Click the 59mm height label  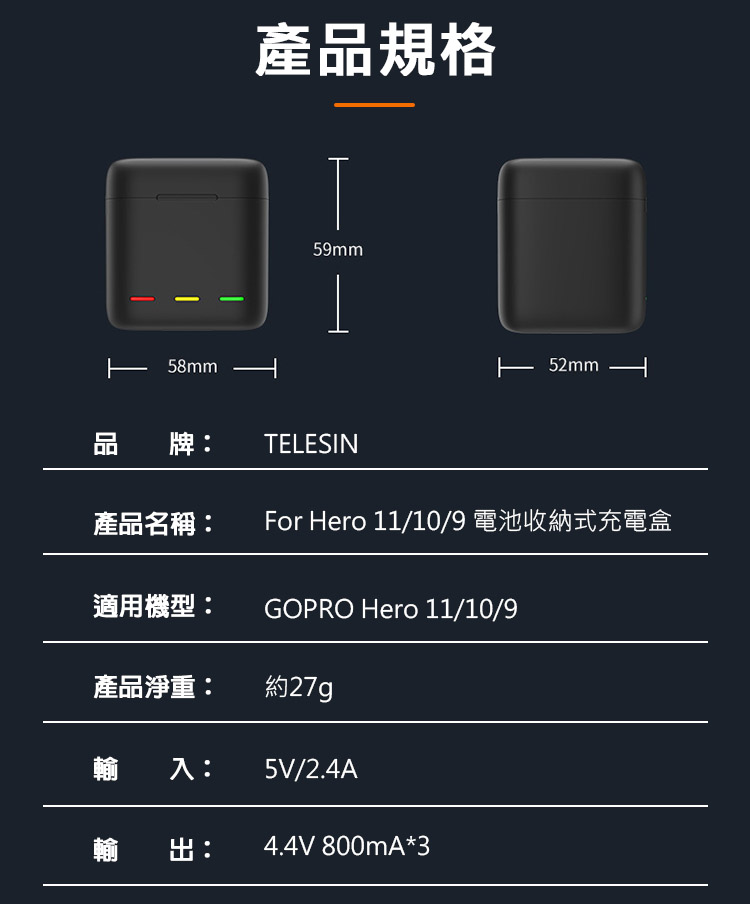coord(338,250)
